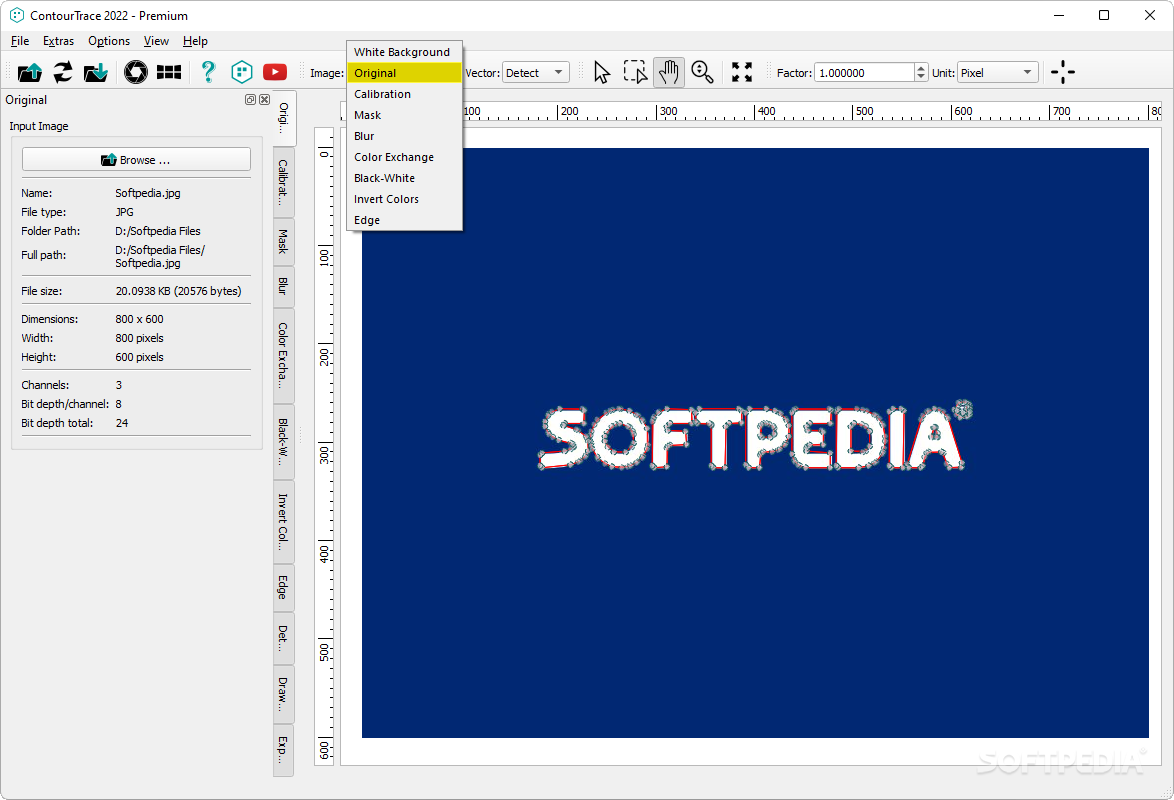Switch to the Draw... side tab
Viewport: 1174px width, 800px height.
tap(283, 694)
